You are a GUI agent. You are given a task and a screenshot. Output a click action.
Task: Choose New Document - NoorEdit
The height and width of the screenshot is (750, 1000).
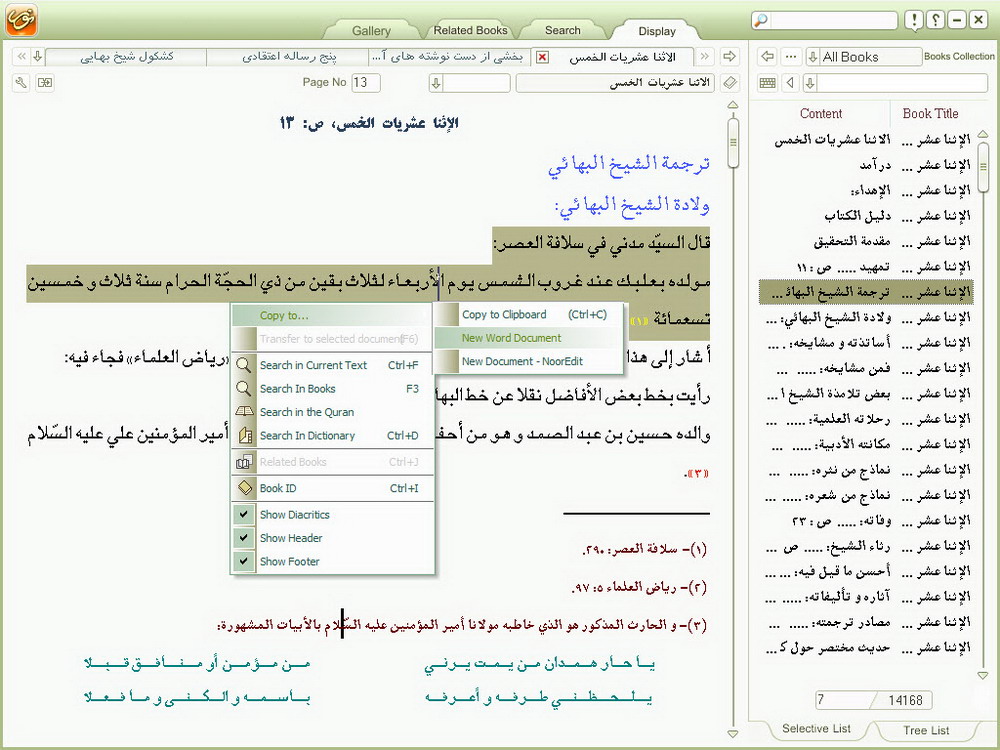[529, 362]
